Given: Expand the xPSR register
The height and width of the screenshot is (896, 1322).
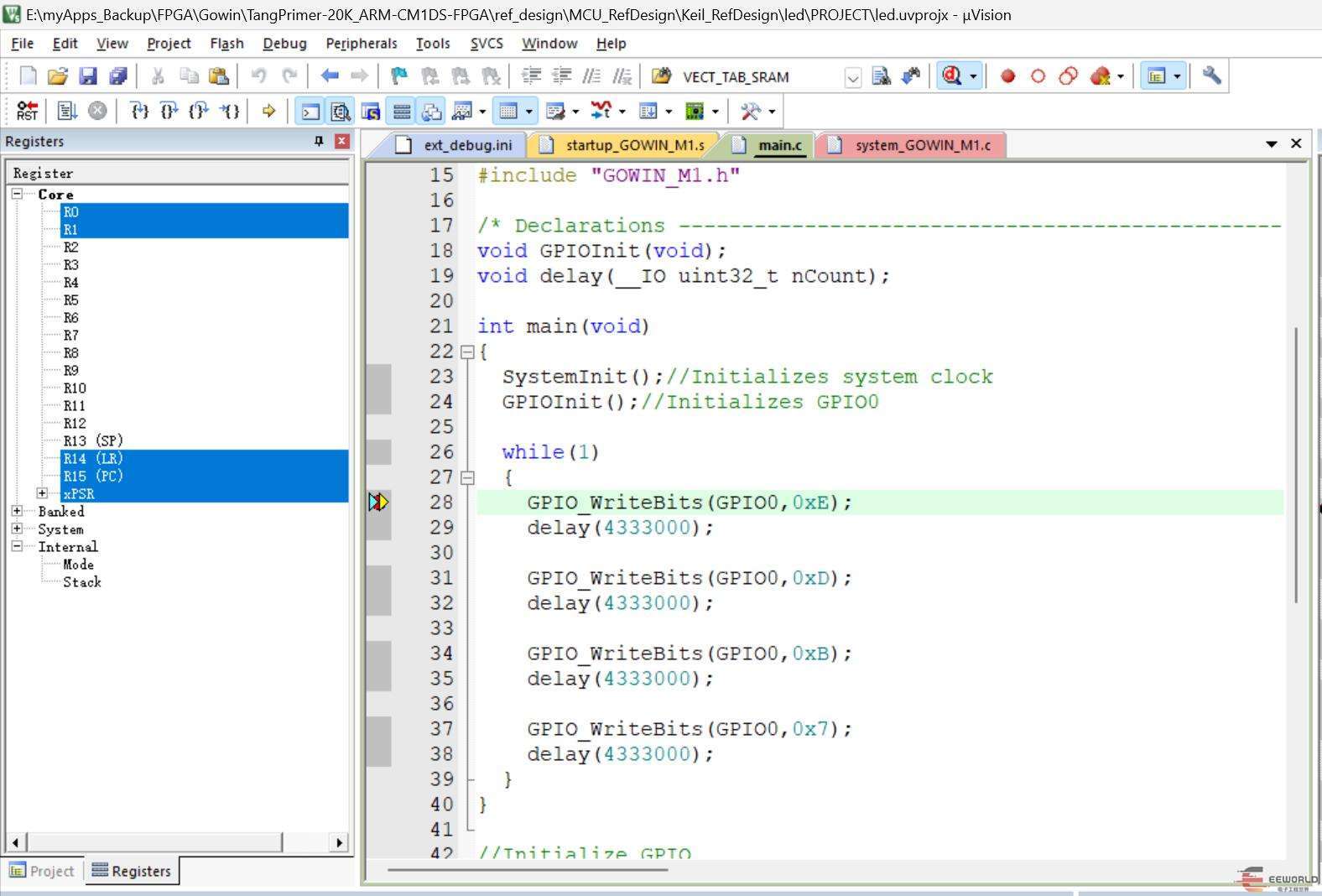Looking at the screenshot, I should tap(42, 493).
